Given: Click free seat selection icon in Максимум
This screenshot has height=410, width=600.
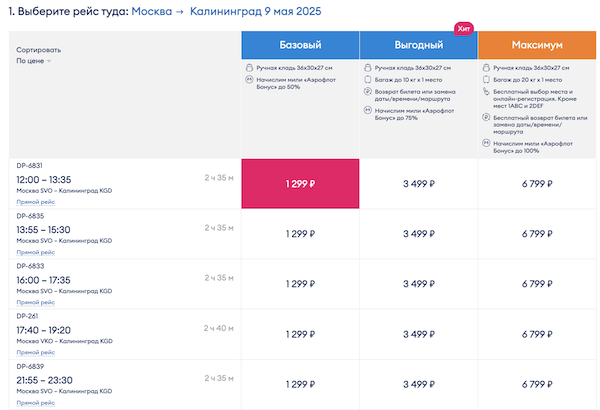Looking at the screenshot, I should coord(485,90).
